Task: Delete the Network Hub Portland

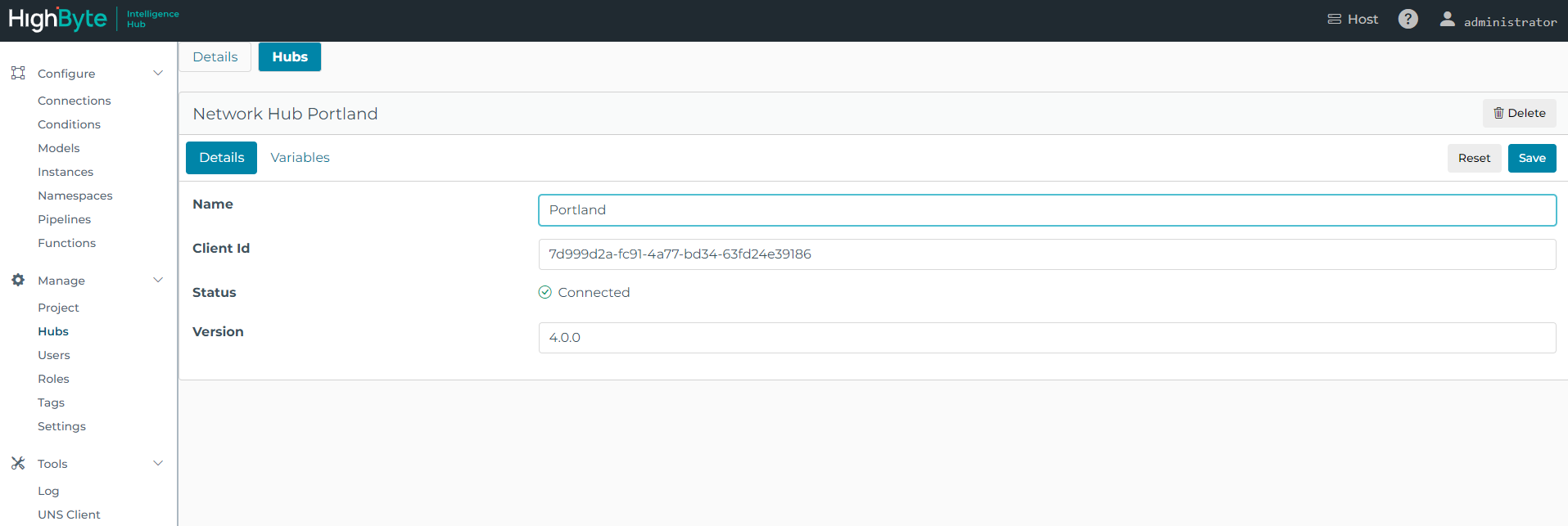Action: coord(1519,113)
